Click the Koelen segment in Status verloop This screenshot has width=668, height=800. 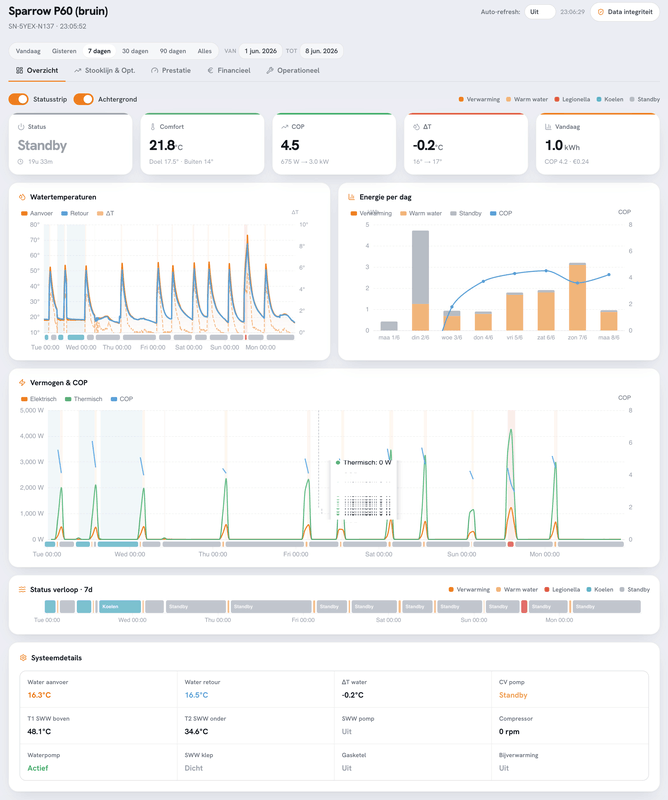120,607
